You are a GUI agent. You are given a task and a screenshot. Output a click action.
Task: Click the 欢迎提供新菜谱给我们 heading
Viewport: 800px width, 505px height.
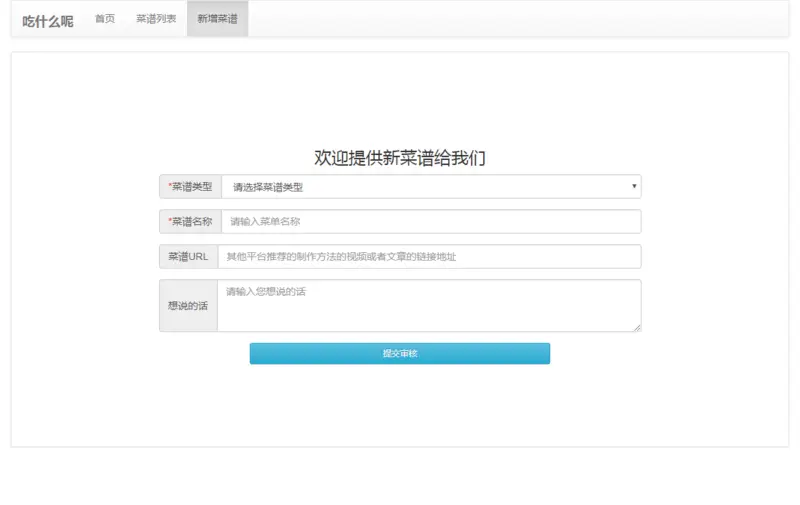click(400, 158)
